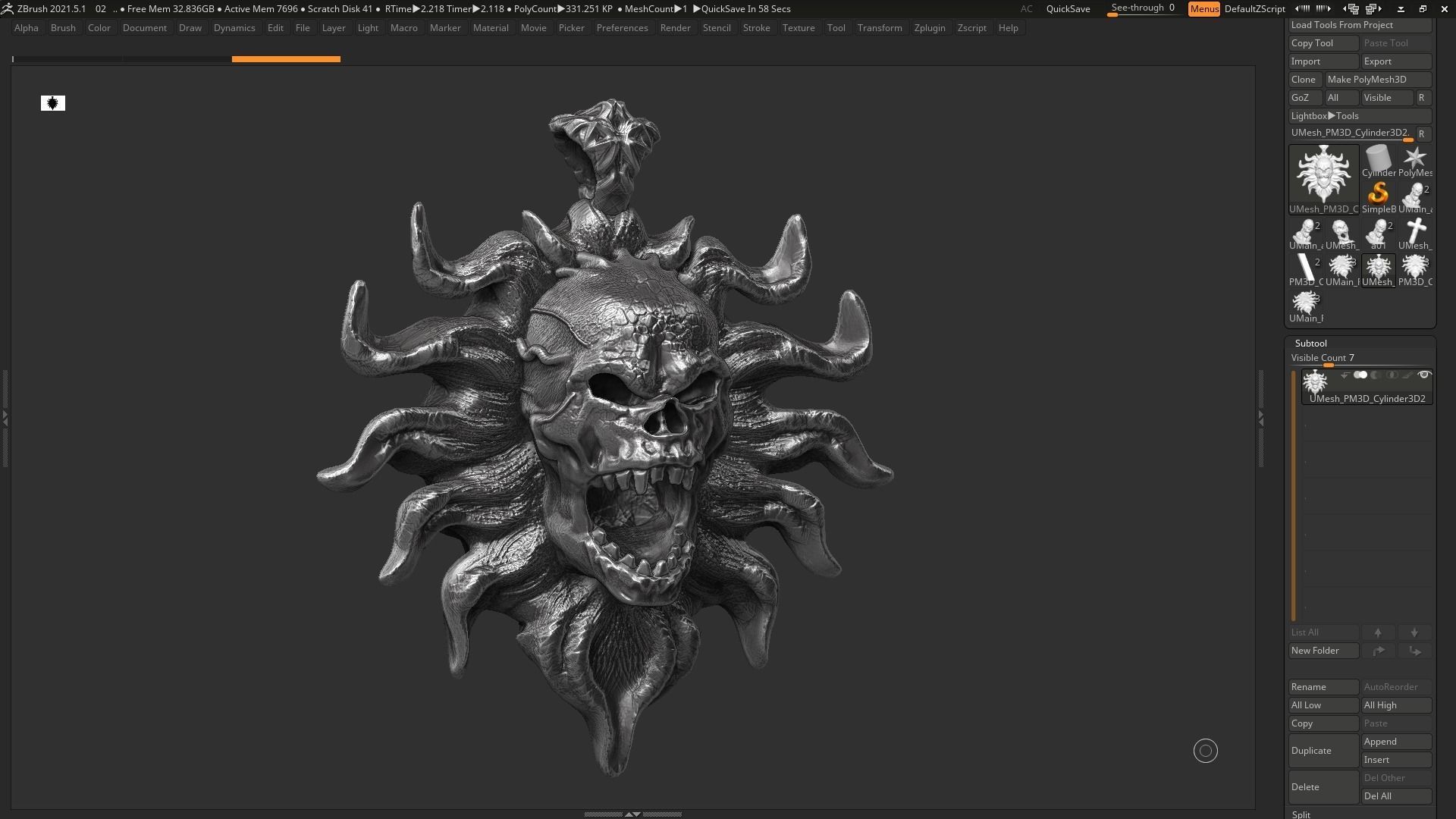Viewport: 1456px width, 819px height.
Task: Pick the cross-shaped UMesh tool
Action: coord(1414,234)
